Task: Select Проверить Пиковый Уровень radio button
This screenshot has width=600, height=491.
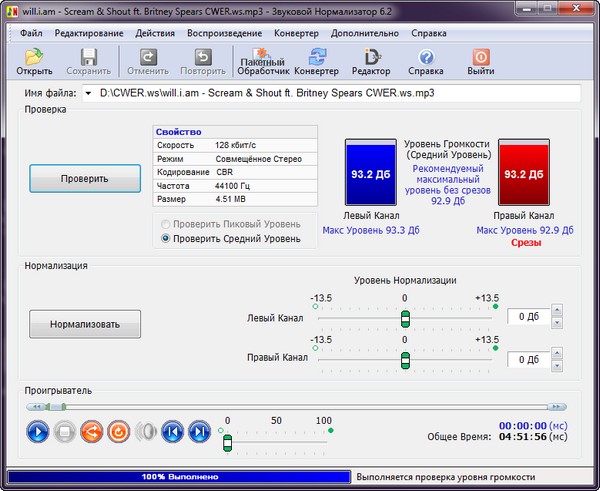Action: pos(167,224)
